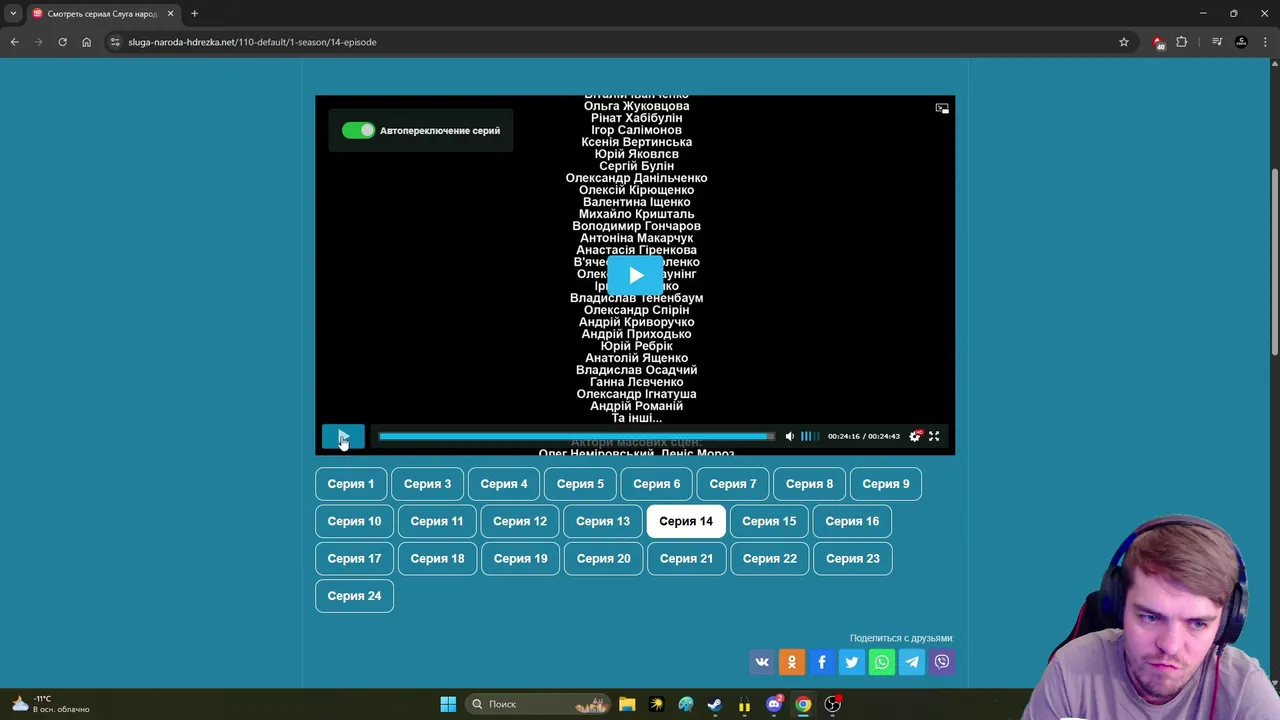Image resolution: width=1280 pixels, height=720 pixels.
Task: Go to Серия 13
Action: [603, 521]
